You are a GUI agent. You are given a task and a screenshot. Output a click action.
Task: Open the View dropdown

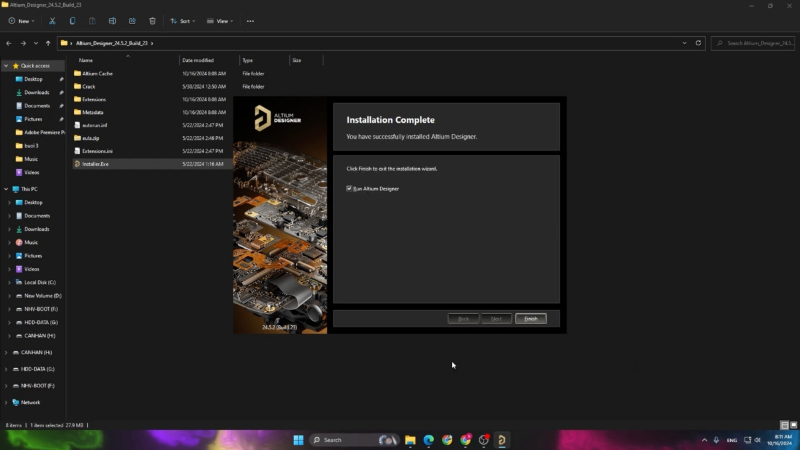click(220, 21)
